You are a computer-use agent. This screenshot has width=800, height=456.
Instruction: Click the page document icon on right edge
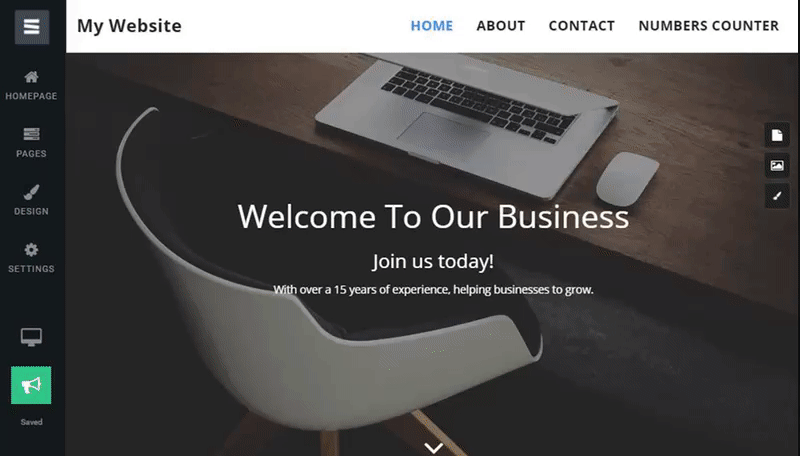[x=777, y=135]
